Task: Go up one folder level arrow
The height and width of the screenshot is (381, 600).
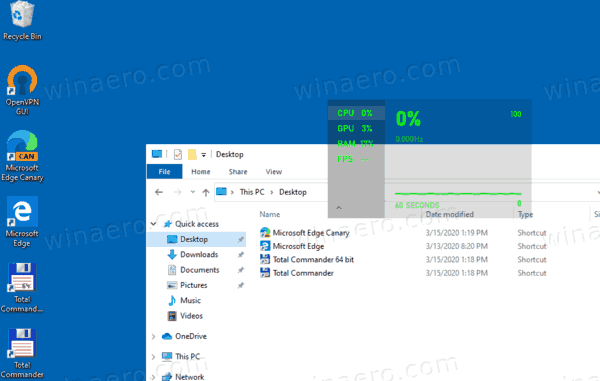Action: tap(206, 192)
